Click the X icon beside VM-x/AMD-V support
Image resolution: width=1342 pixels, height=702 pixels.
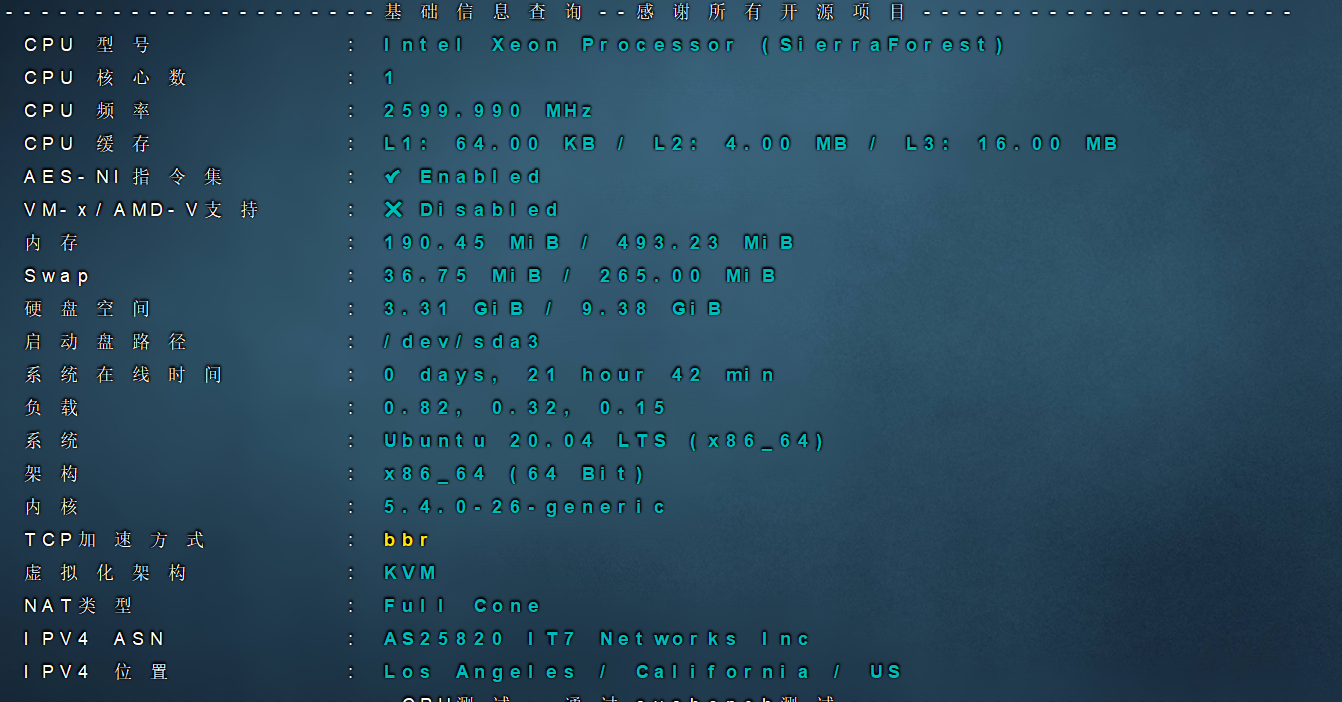(x=392, y=209)
